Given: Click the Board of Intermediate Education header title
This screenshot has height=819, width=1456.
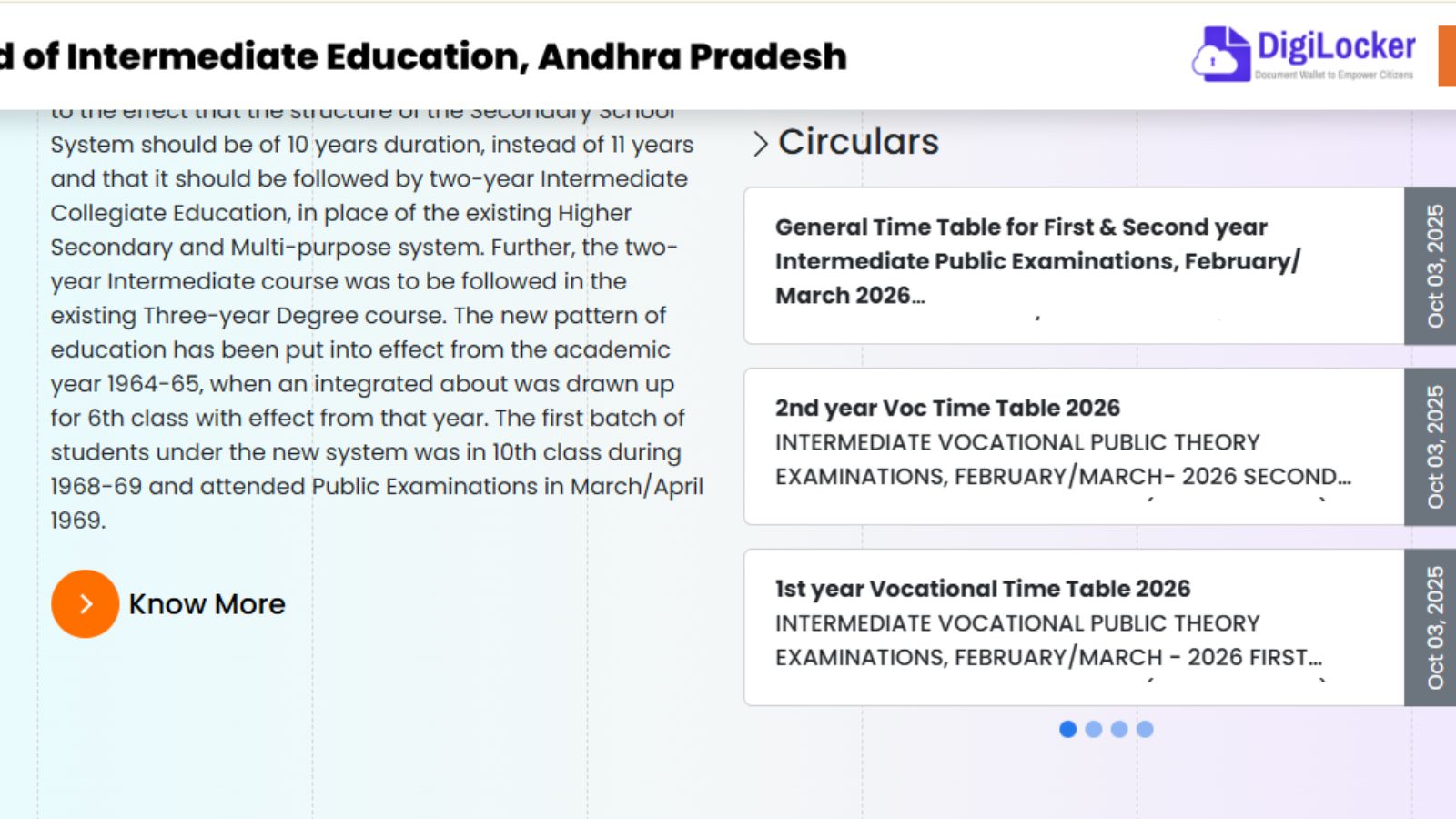Looking at the screenshot, I should (424, 56).
